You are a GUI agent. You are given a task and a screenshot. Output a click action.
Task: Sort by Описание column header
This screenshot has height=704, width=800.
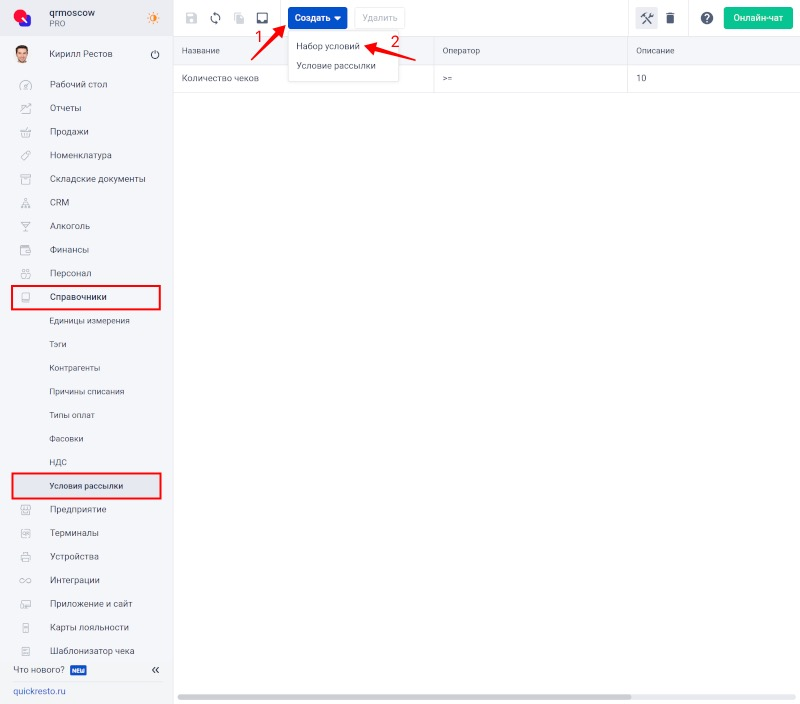(655, 51)
